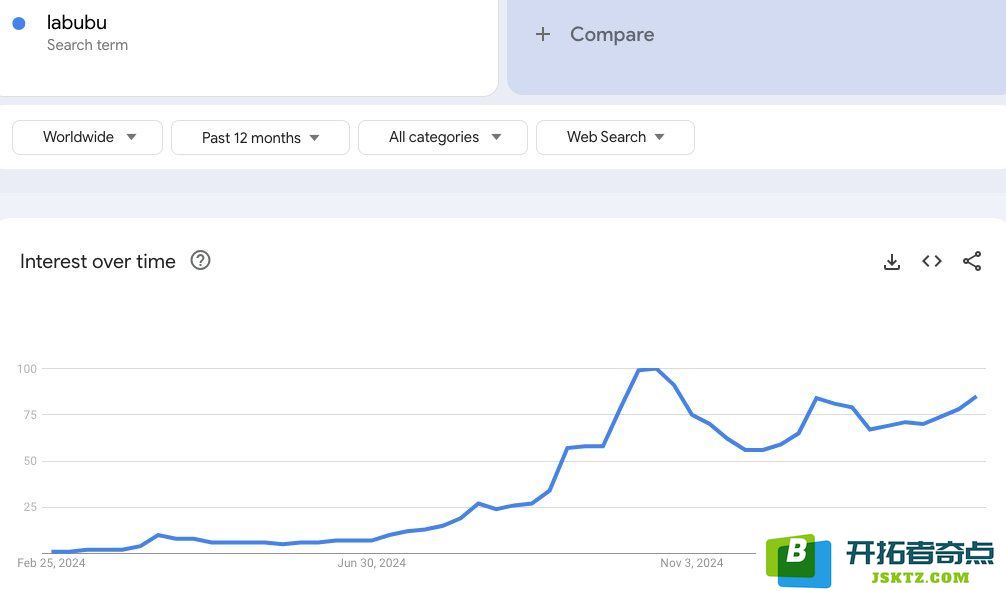Image resolution: width=1006 pixels, height=591 pixels.
Task: Click the Nov 3, 2024 axis label
Action: 691,563
